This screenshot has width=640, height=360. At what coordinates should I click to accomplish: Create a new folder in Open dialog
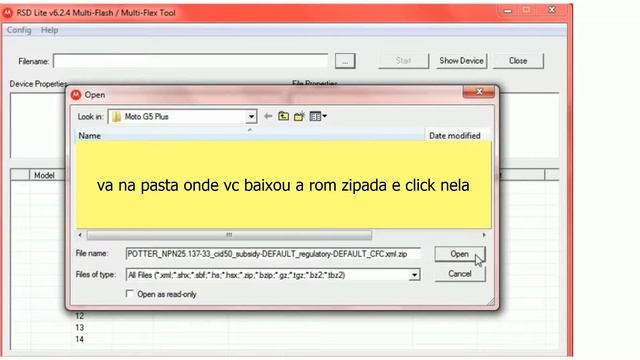point(299,116)
